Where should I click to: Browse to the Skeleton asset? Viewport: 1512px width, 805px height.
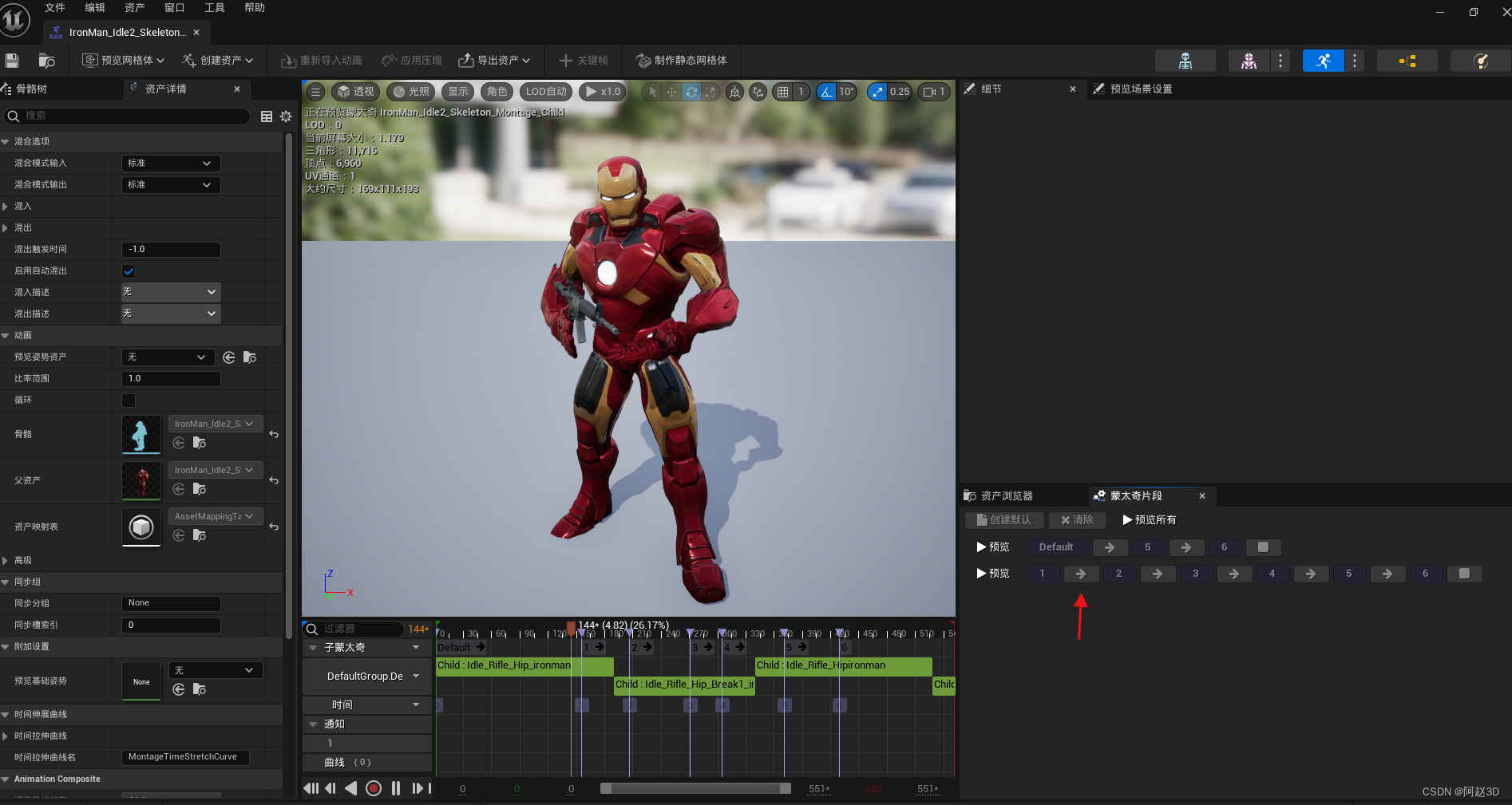coord(200,443)
